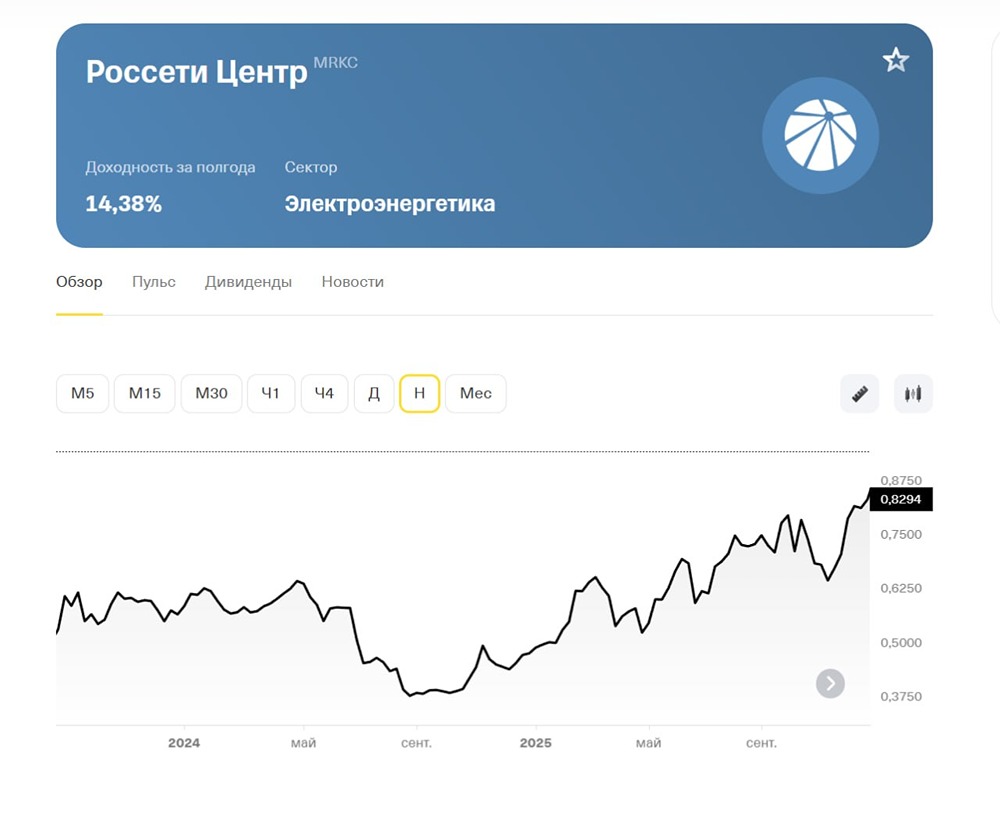The width and height of the screenshot is (1000, 813).
Task: Click the forward arrow on the chart
Action: click(x=829, y=683)
